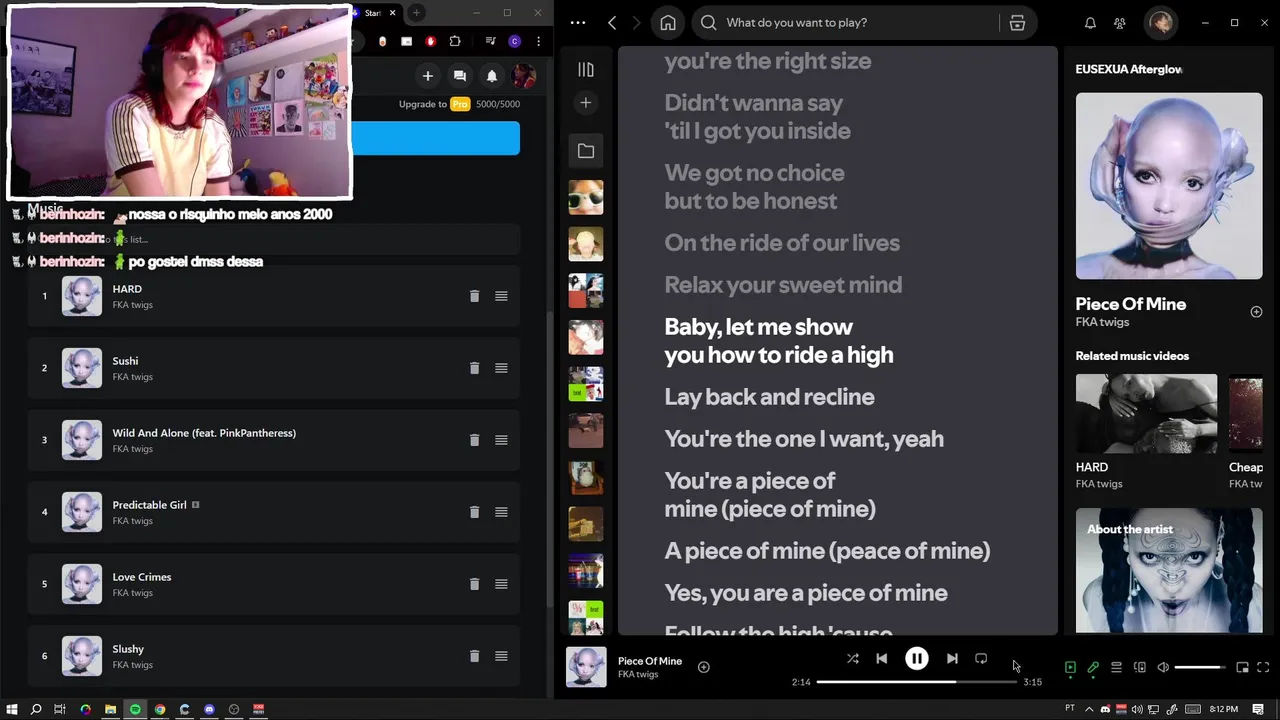The height and width of the screenshot is (720, 1280).
Task: Adjust the Spotify volume slider
Action: coord(1200,667)
